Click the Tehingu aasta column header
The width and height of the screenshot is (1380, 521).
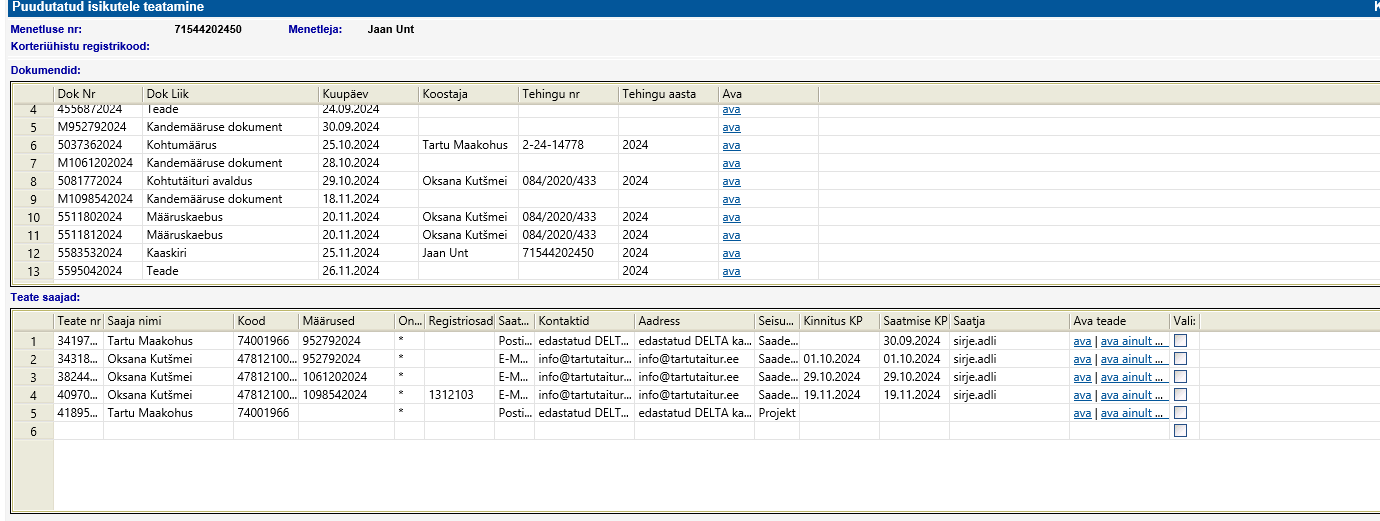pos(668,93)
